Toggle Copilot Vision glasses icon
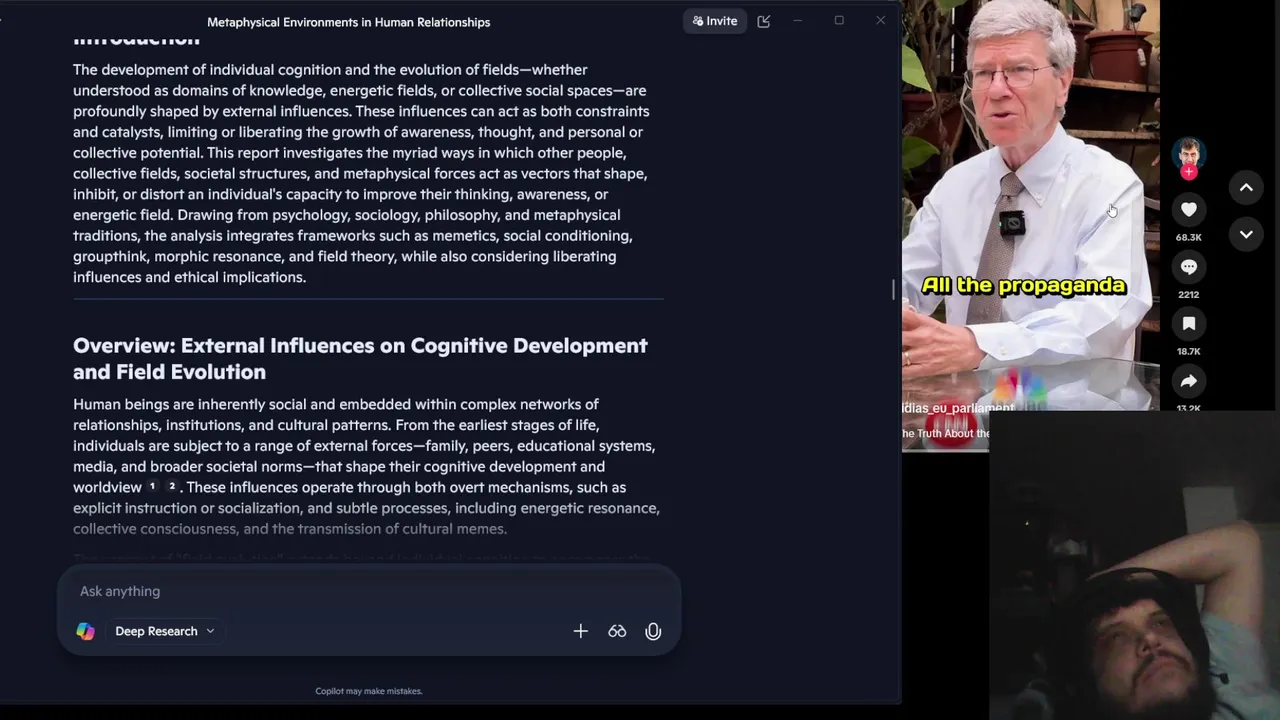 pos(617,631)
